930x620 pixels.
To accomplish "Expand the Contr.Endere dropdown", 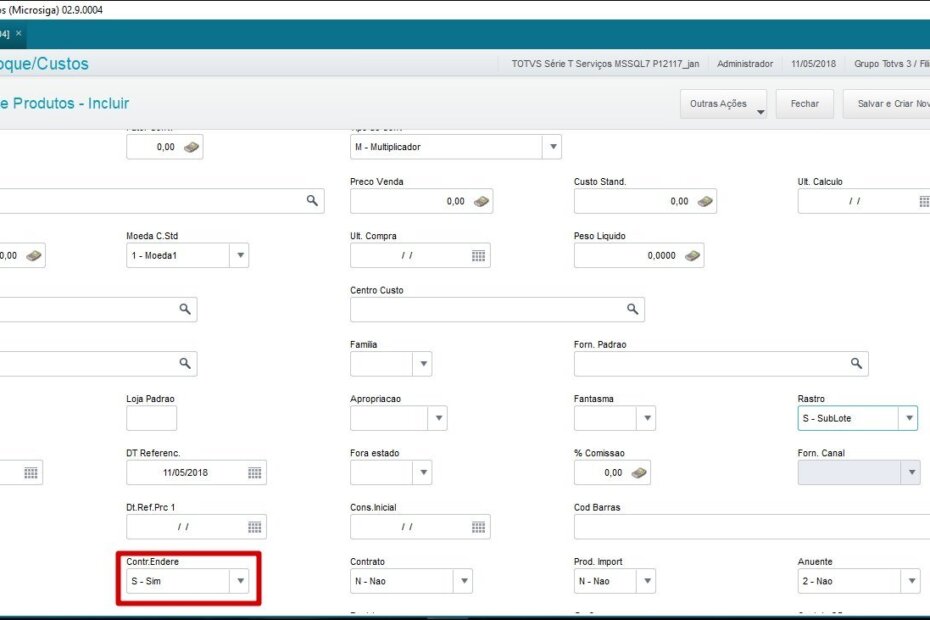I will [238, 581].
